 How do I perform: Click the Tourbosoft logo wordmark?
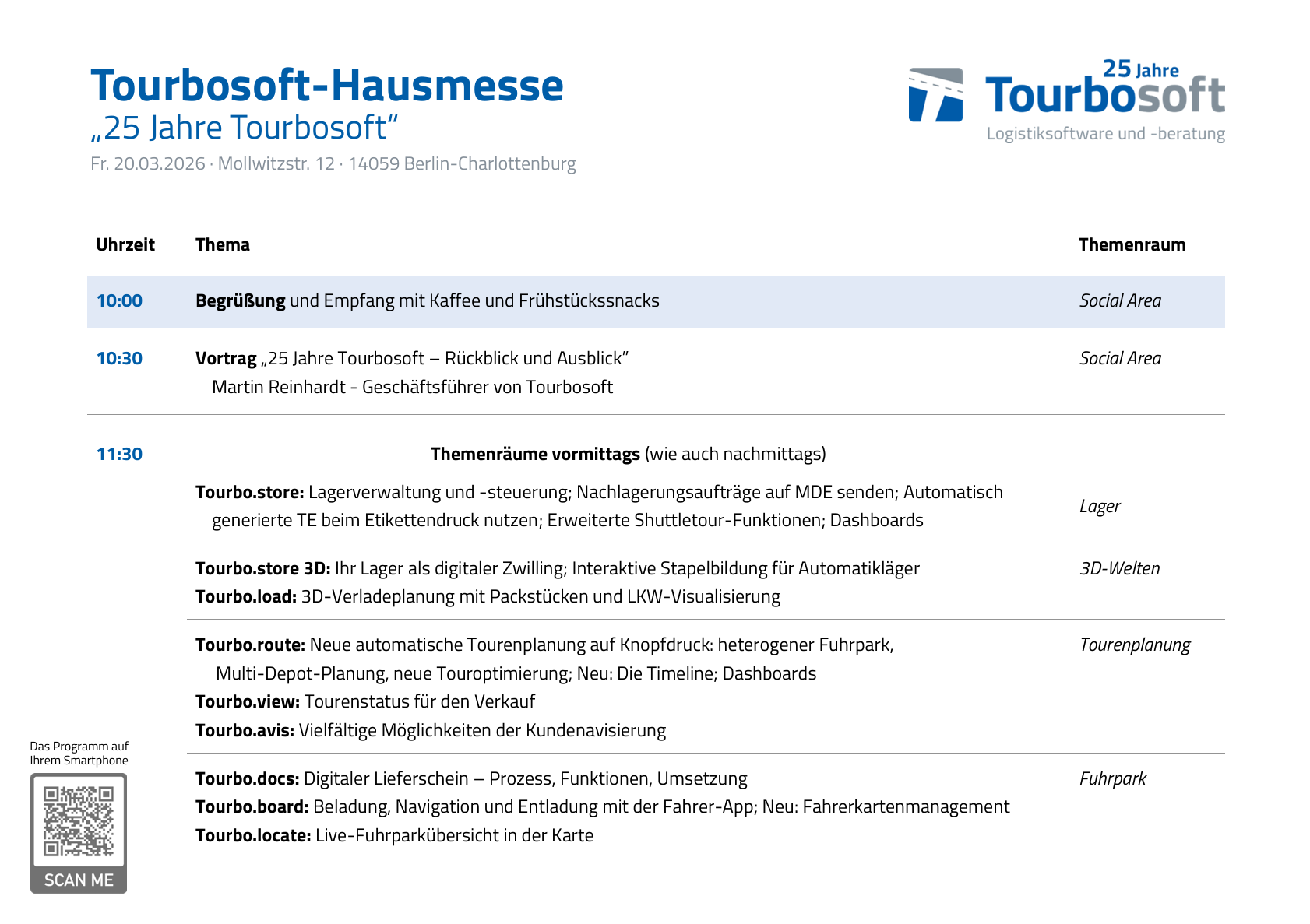[1104, 96]
